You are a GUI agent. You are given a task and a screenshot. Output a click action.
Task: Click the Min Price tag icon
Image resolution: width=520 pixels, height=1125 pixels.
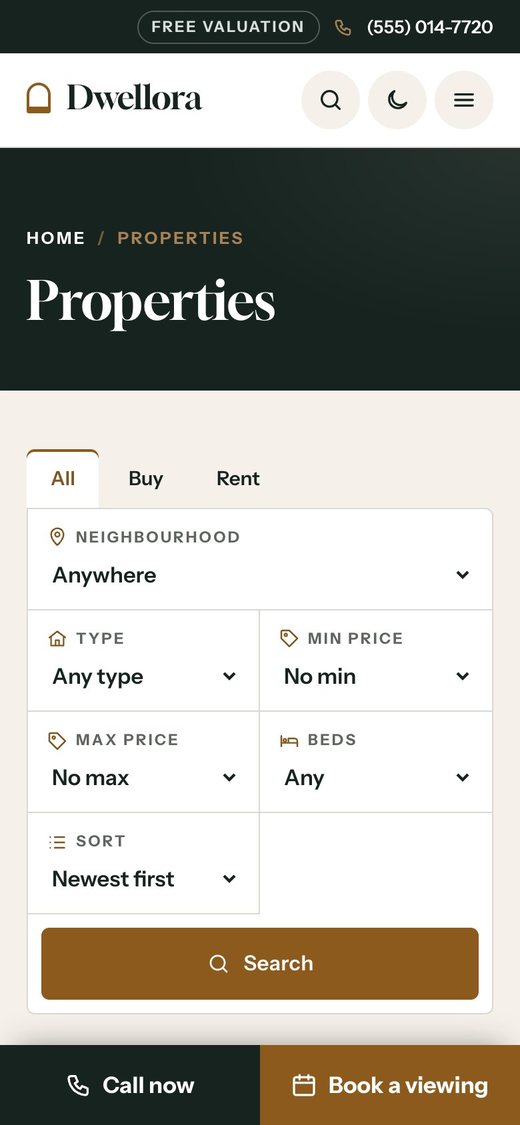click(289, 639)
